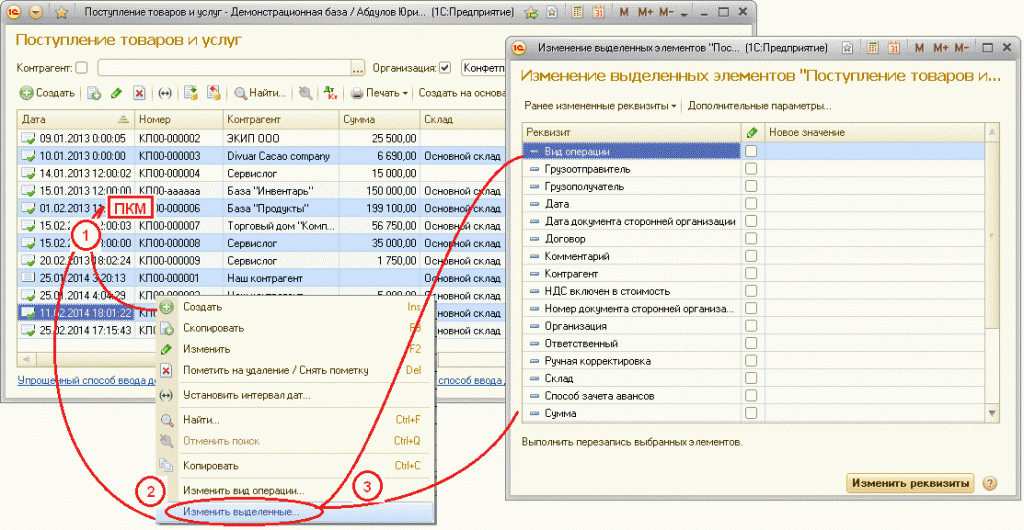Open the calculator icon in dialog title bar
Viewport: 1024px width, 530px height.
(x=872, y=48)
